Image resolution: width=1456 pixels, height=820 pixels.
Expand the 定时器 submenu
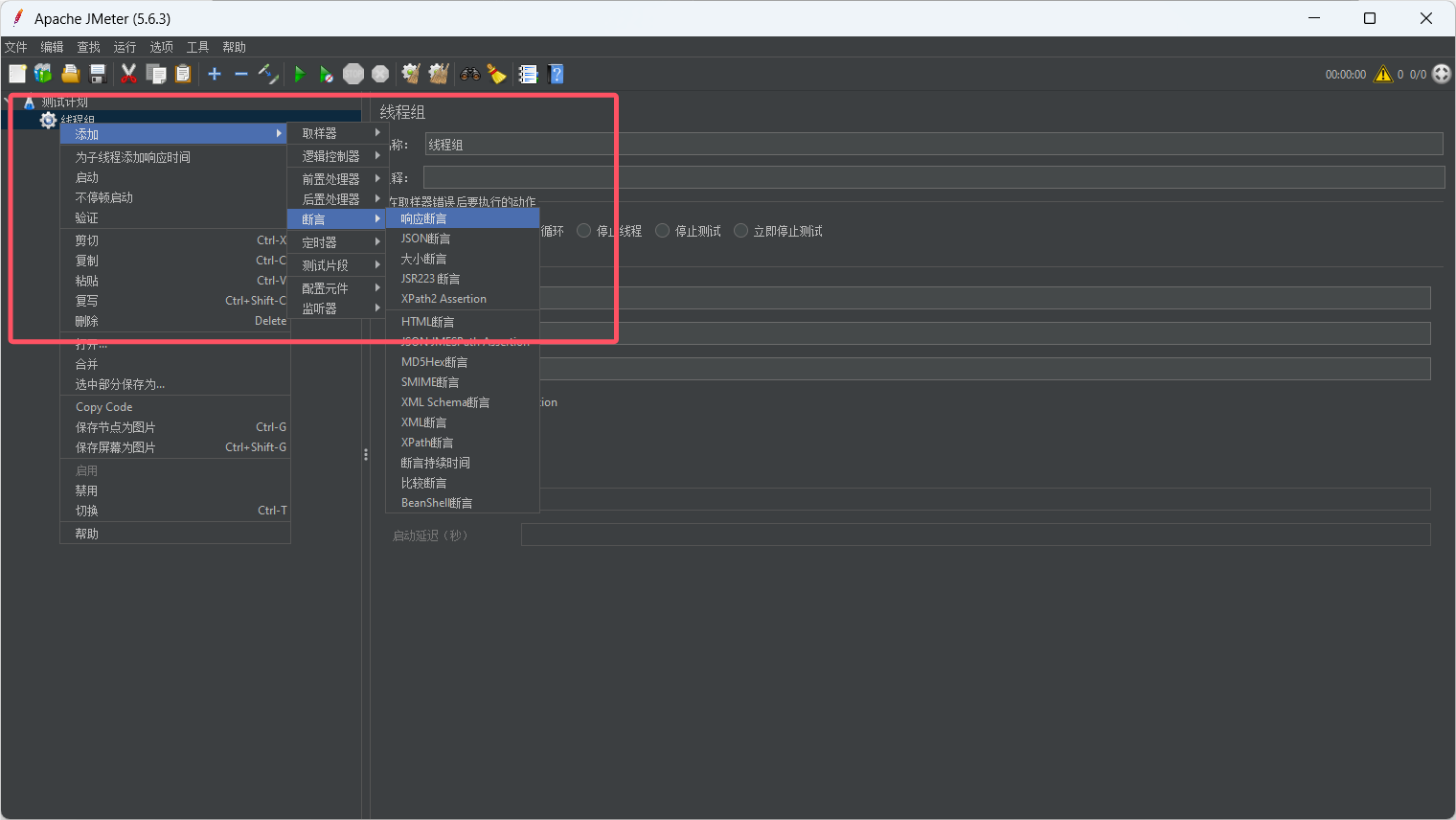click(x=337, y=242)
